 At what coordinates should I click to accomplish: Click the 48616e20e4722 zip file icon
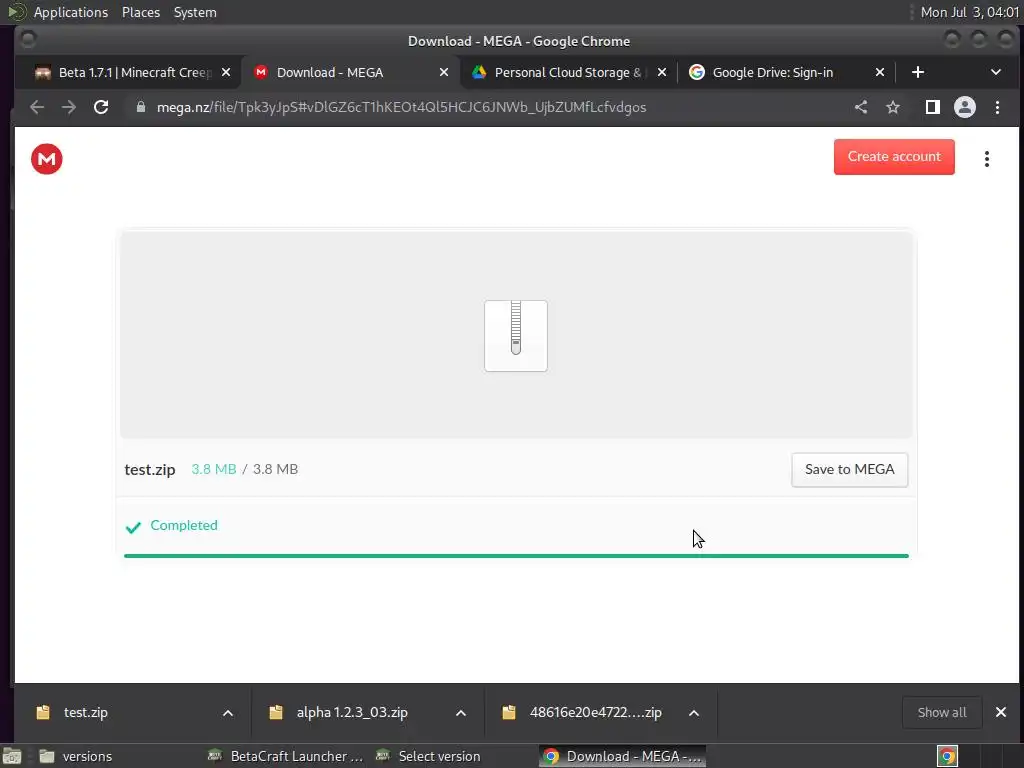[509, 712]
